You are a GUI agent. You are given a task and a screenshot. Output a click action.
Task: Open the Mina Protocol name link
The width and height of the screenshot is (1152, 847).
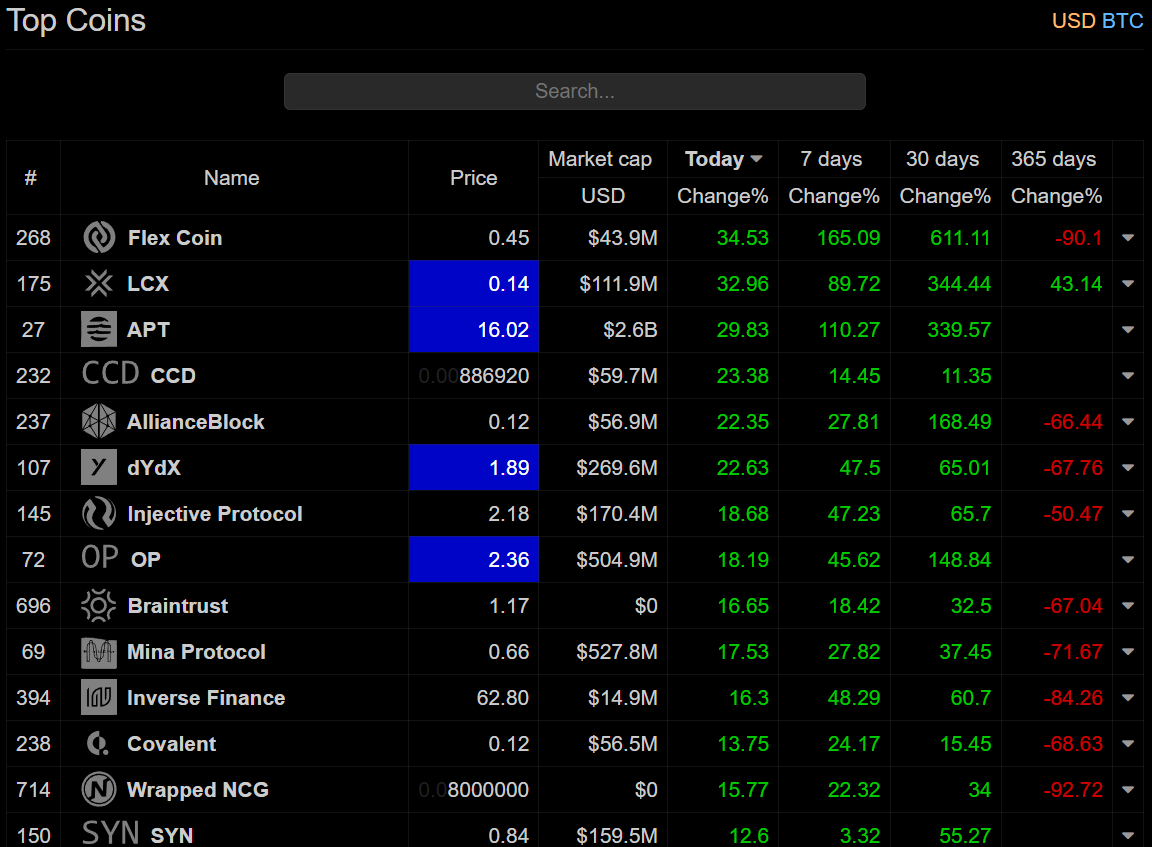pos(196,652)
